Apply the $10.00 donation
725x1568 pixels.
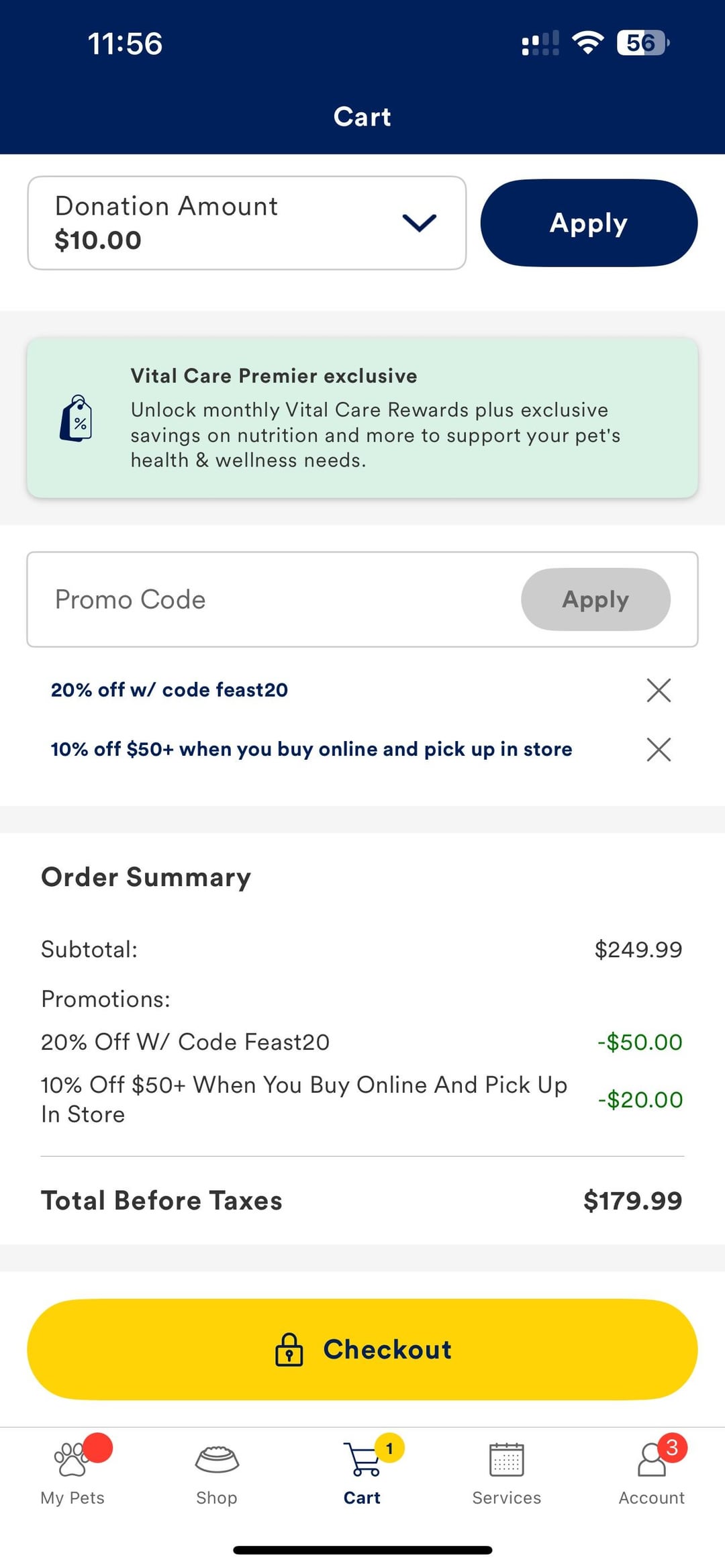[x=589, y=223]
